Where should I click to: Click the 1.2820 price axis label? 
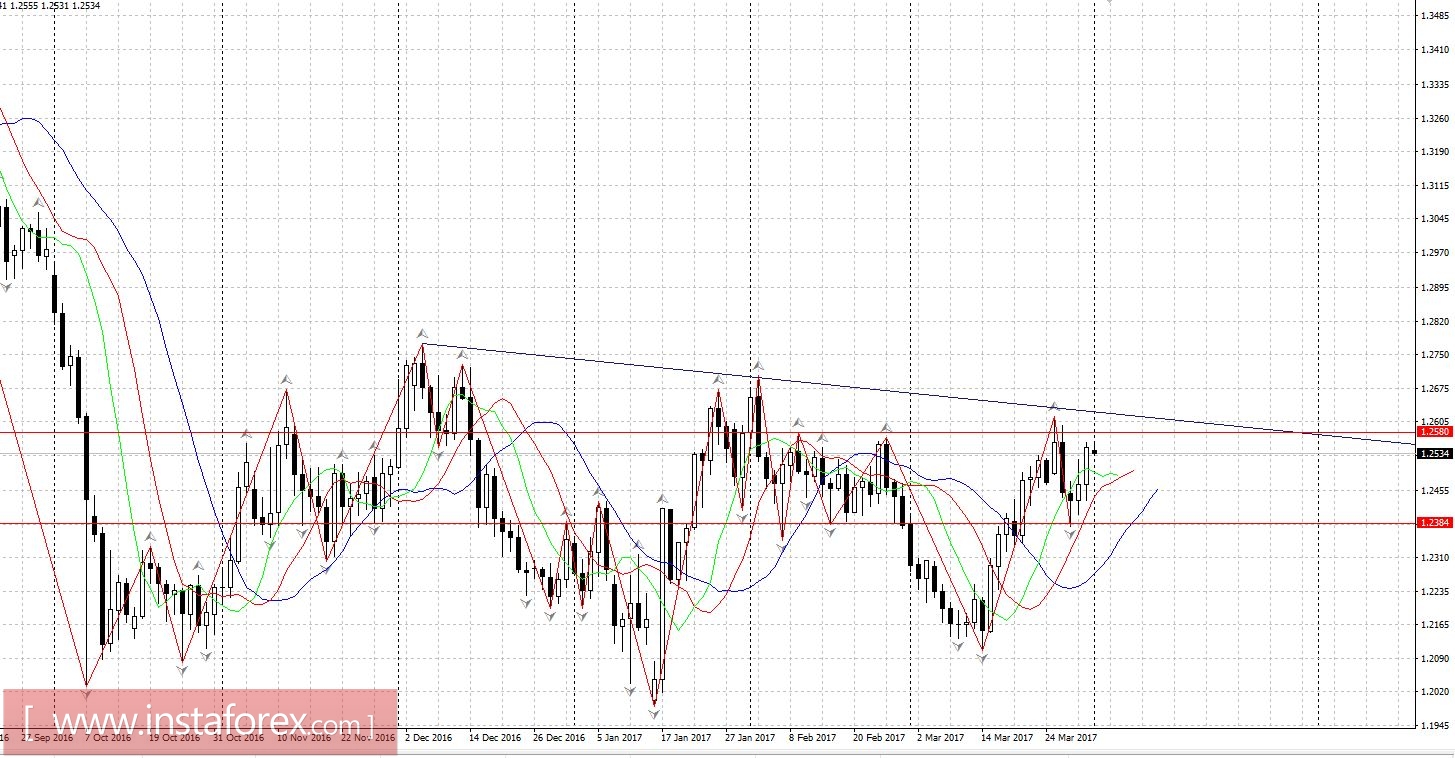click(x=1436, y=321)
